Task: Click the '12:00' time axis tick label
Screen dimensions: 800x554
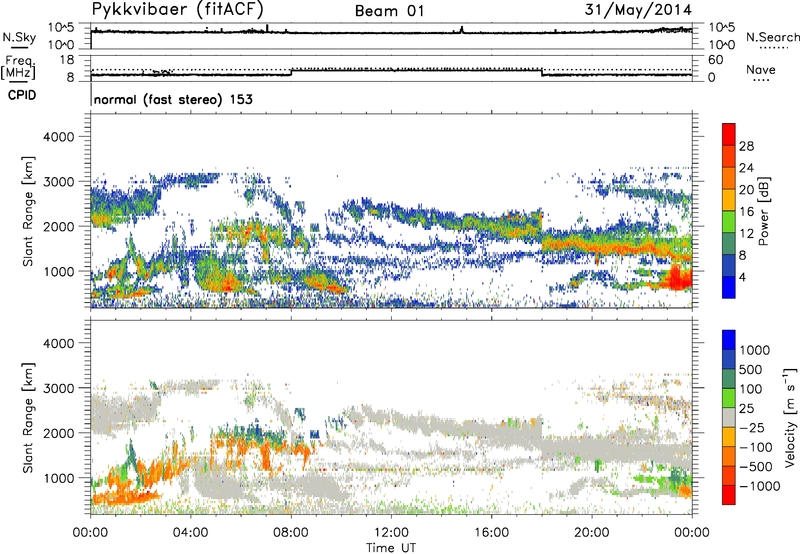Action: [391, 533]
